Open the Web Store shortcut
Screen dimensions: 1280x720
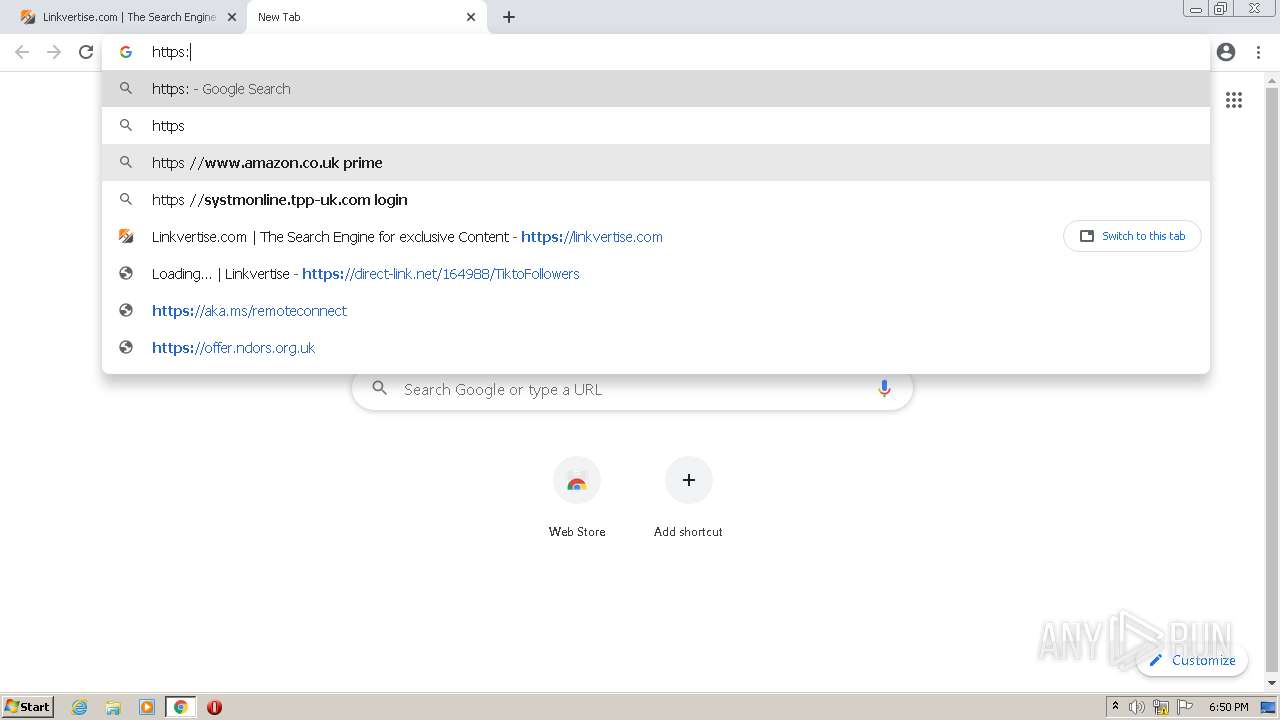point(577,498)
